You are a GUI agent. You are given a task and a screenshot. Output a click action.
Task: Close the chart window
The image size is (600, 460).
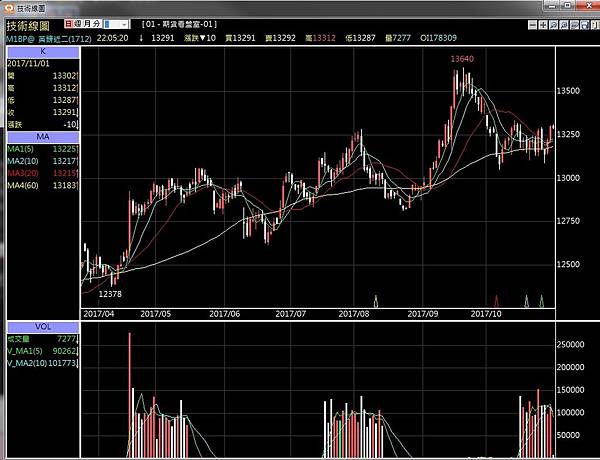click(x=588, y=5)
